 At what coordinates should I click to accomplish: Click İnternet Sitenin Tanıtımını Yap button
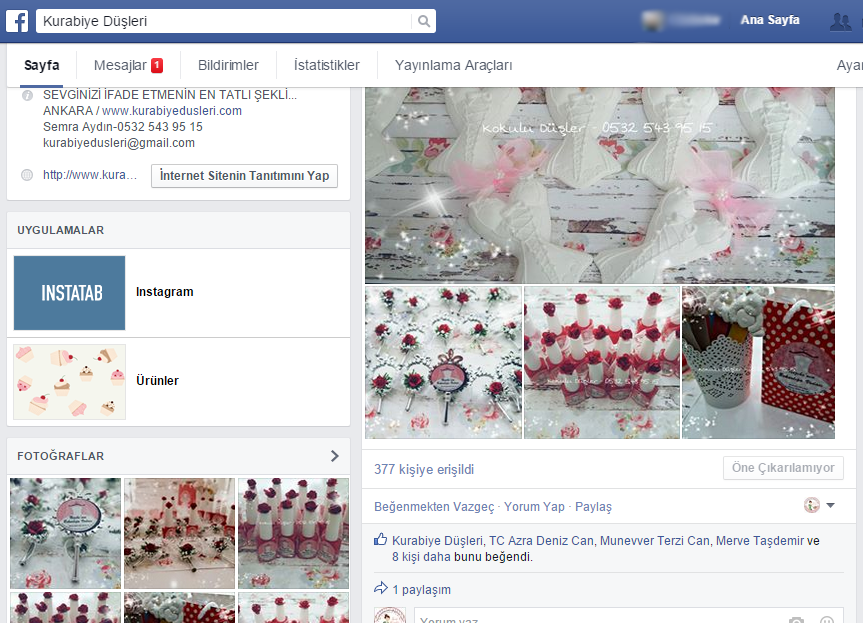[244, 176]
